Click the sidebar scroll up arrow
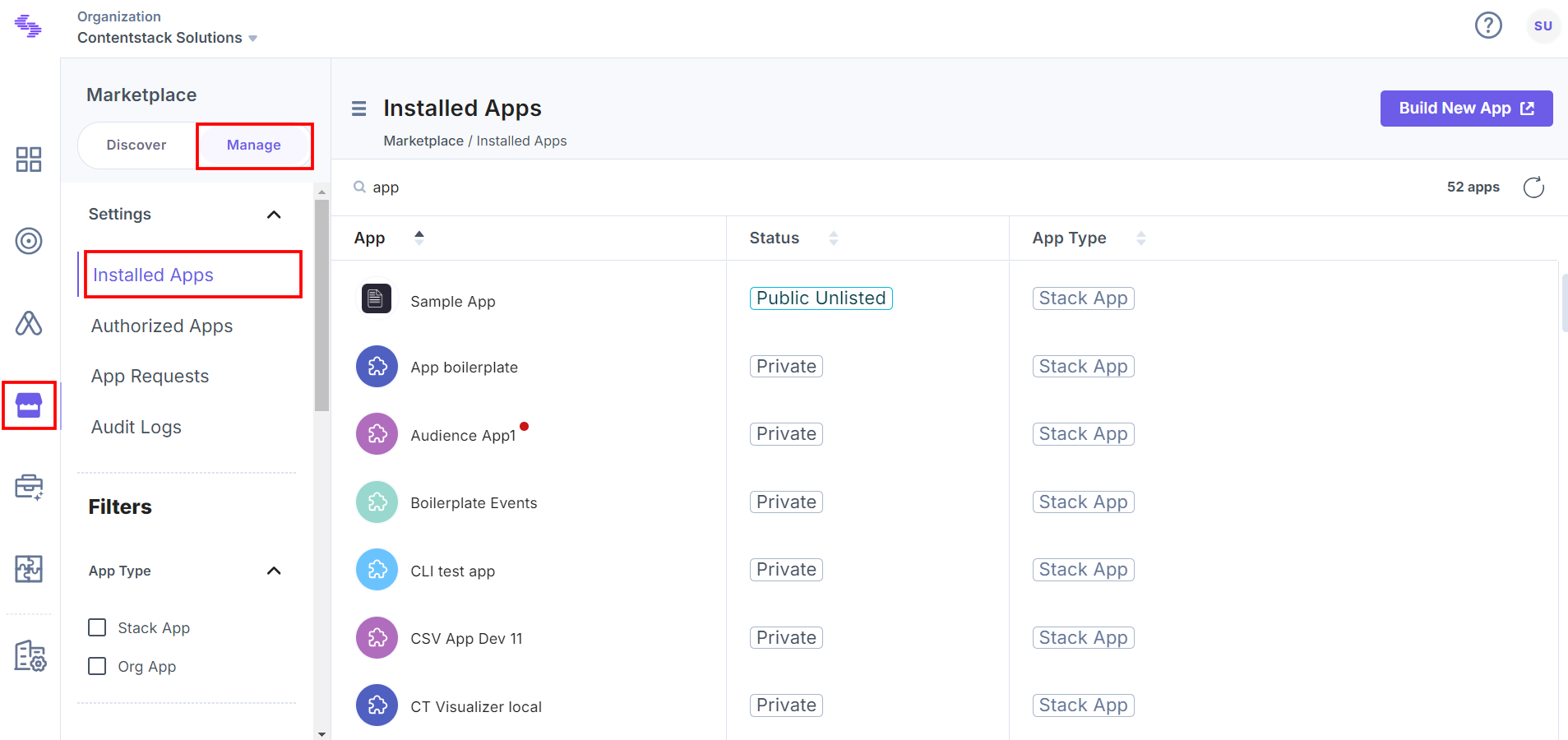Image resolution: width=1568 pixels, height=740 pixels. (321, 192)
